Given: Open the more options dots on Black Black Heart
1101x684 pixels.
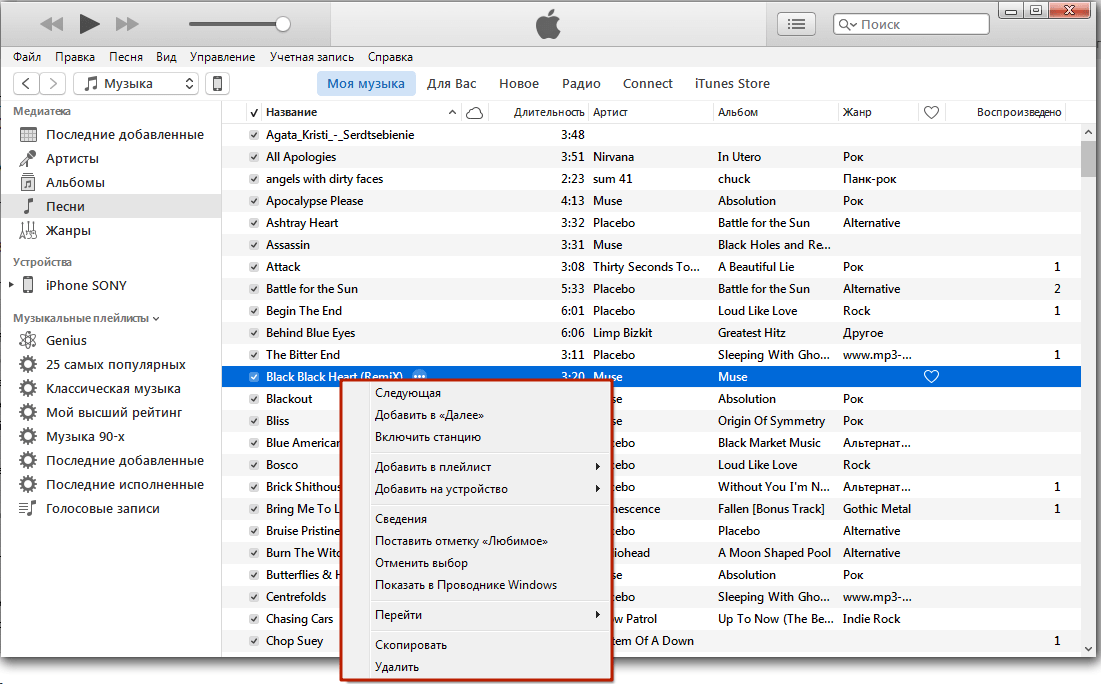Looking at the screenshot, I should 419,376.
